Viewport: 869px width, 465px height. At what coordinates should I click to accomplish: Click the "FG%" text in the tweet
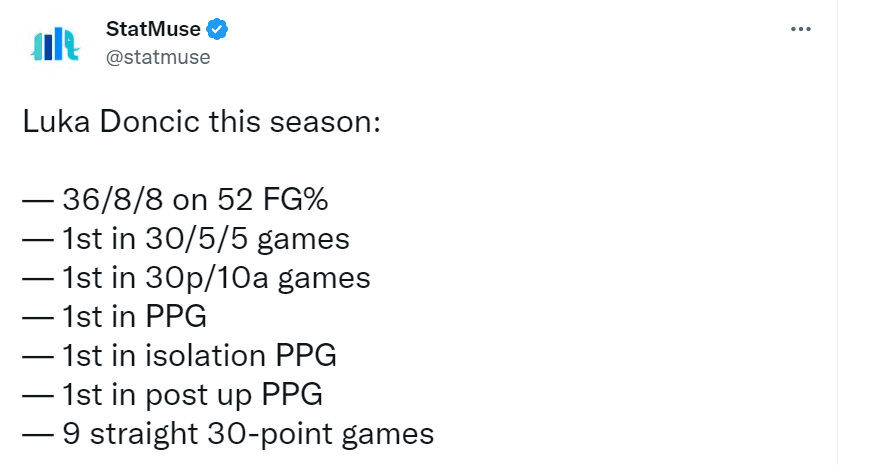click(295, 199)
